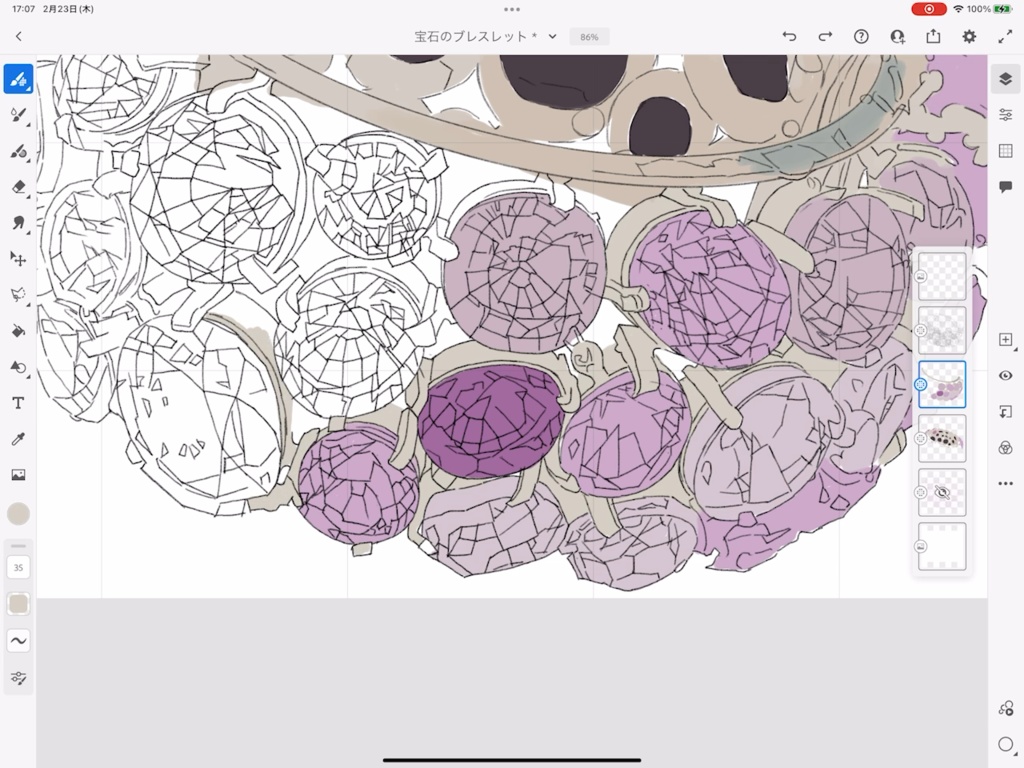Open Layer Properties panel
The height and width of the screenshot is (768, 1024).
click(x=1006, y=116)
